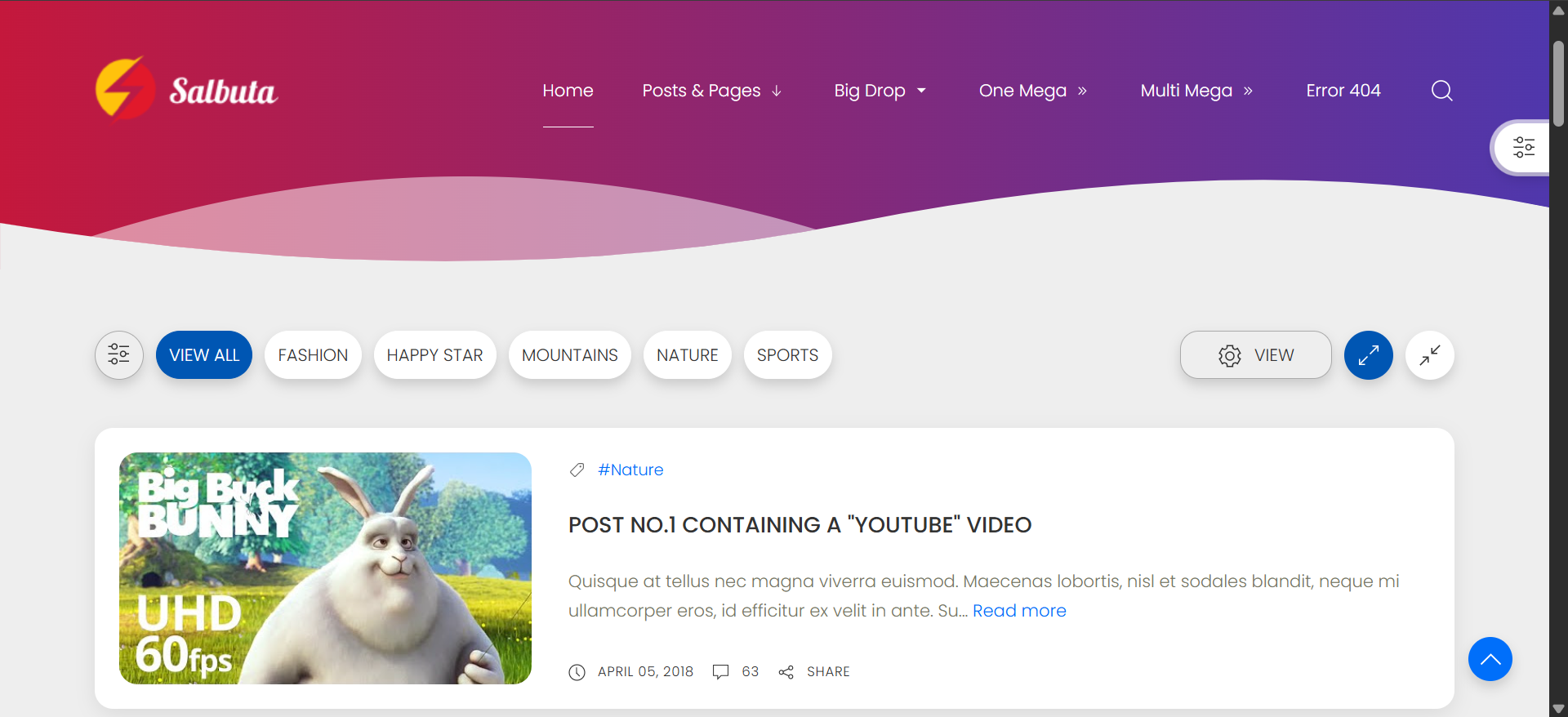Open the Big Buck Bunny video thumbnail

325,568
